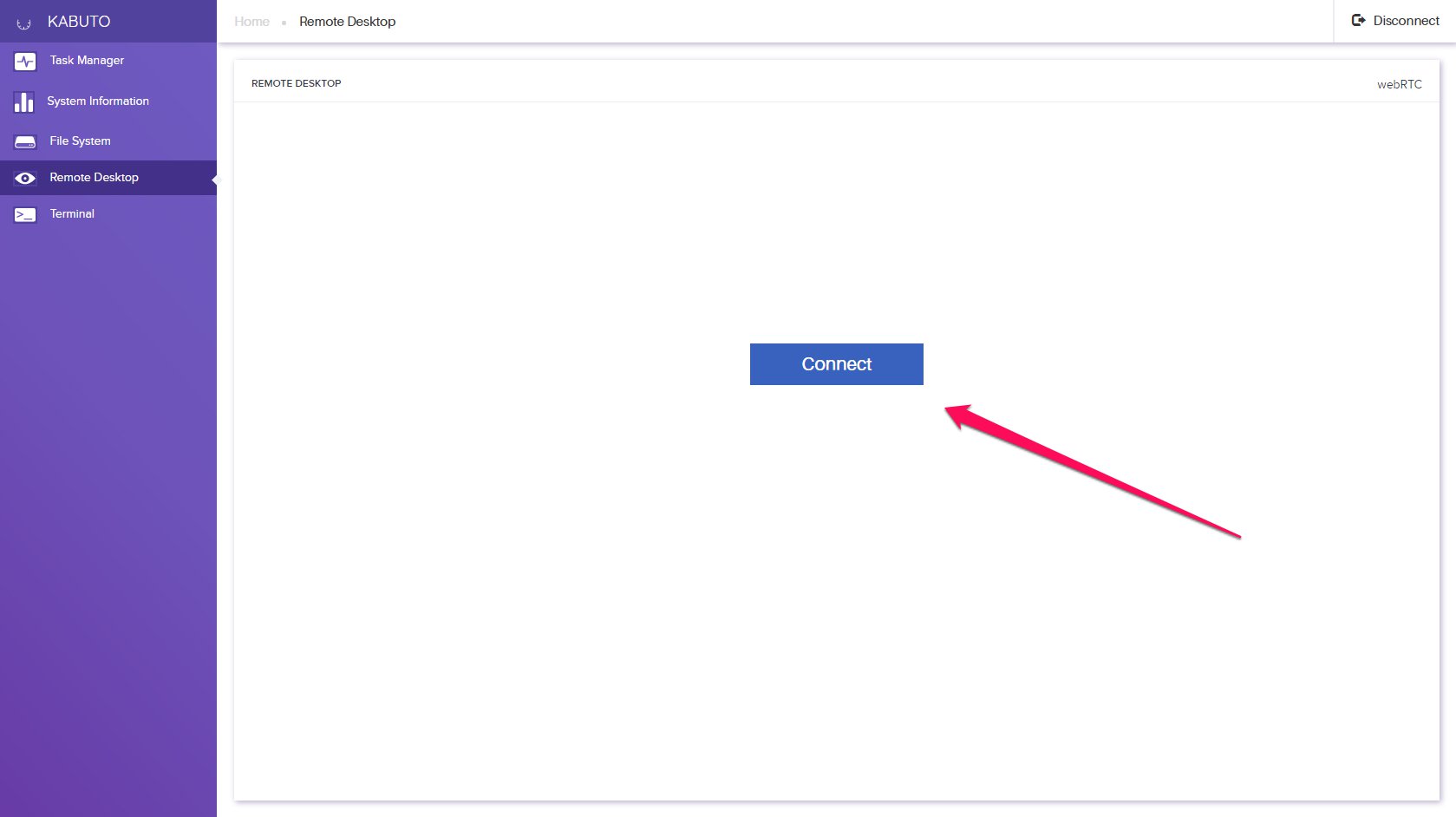Viewport: 1456px width, 817px height.
Task: Go to File System section
Action: [108, 141]
